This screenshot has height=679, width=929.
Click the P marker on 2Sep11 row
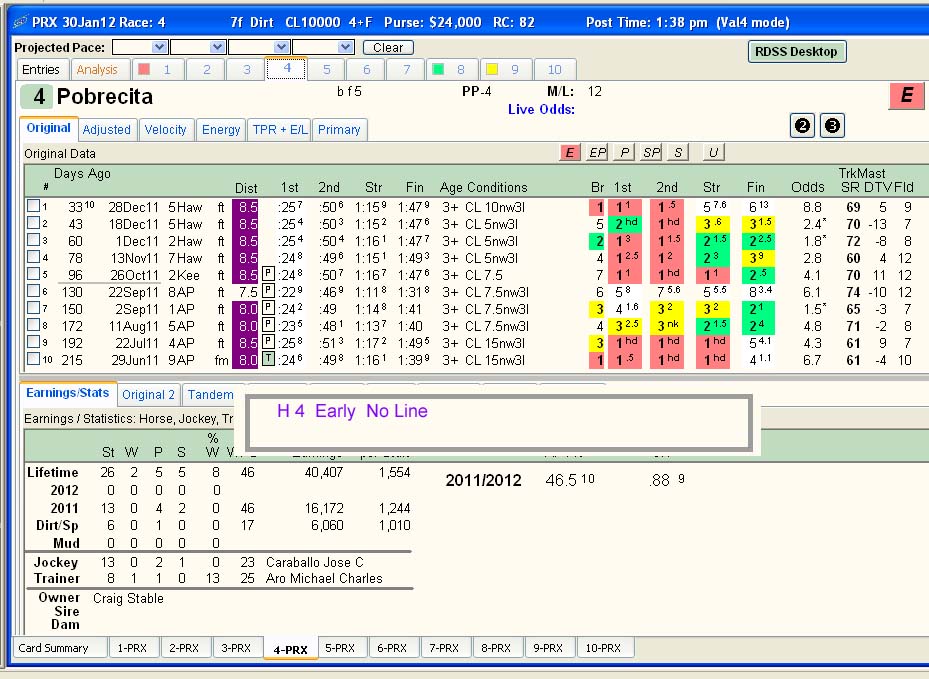[268, 308]
